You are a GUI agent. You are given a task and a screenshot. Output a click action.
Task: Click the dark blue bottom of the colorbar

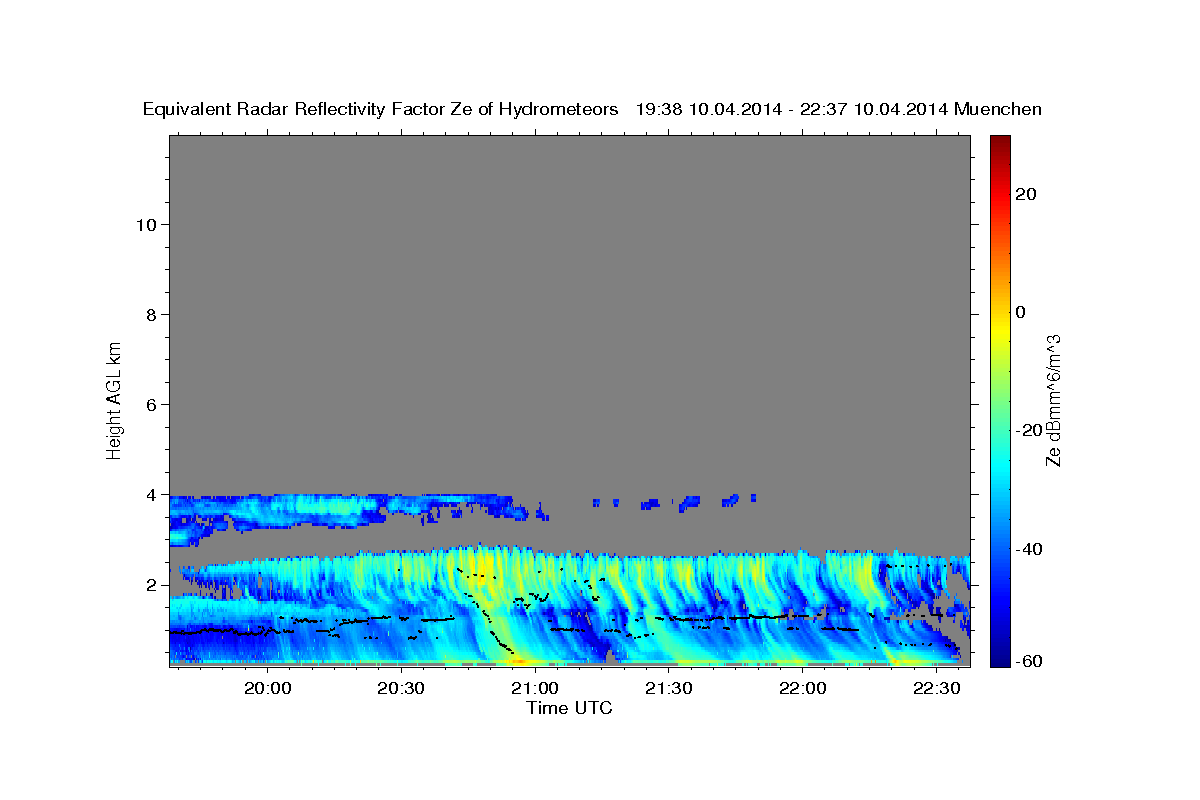point(1000,658)
